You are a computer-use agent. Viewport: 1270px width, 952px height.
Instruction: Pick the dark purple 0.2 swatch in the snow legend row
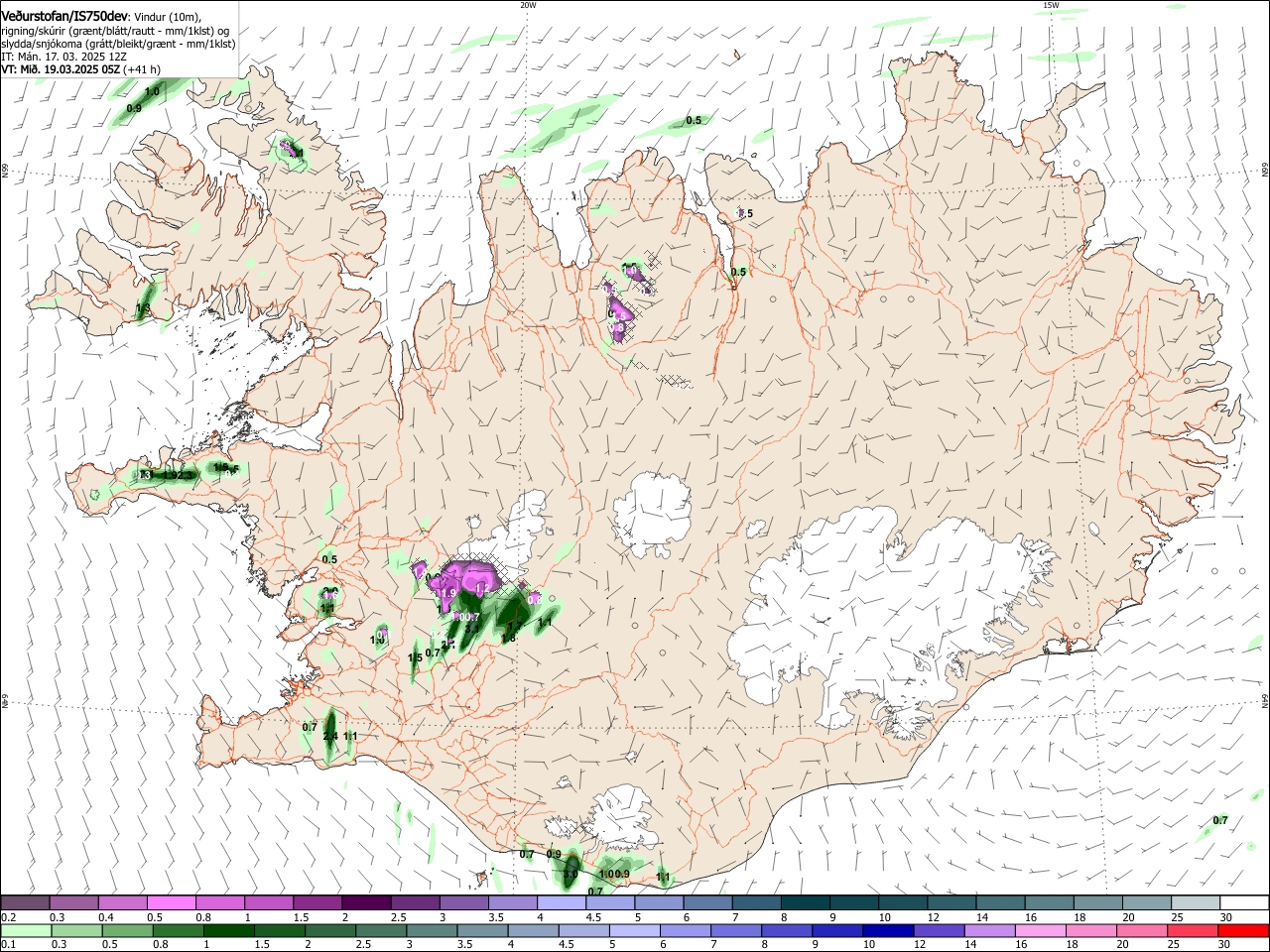[25, 903]
